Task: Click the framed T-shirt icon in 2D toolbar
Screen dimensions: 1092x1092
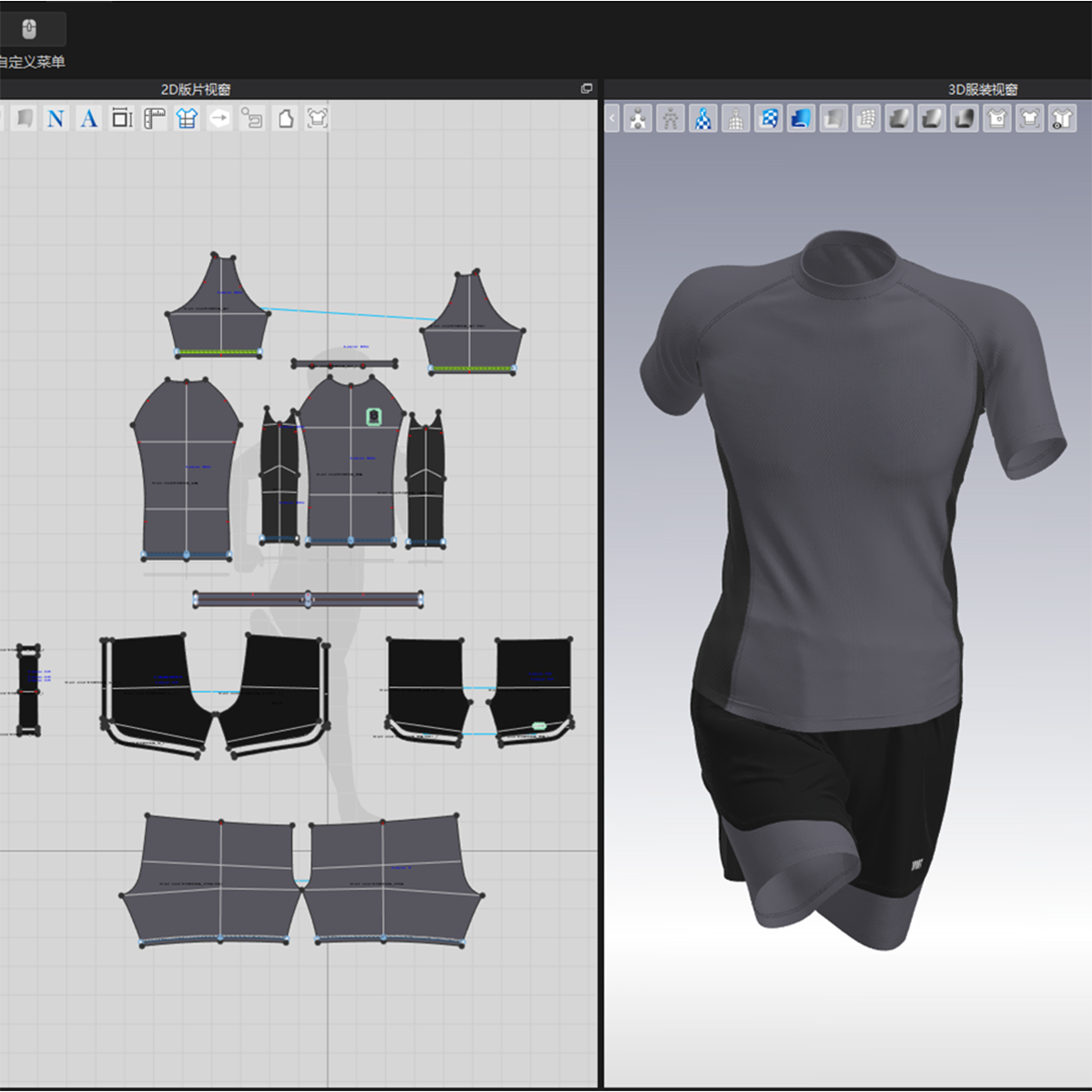Action: click(x=317, y=118)
